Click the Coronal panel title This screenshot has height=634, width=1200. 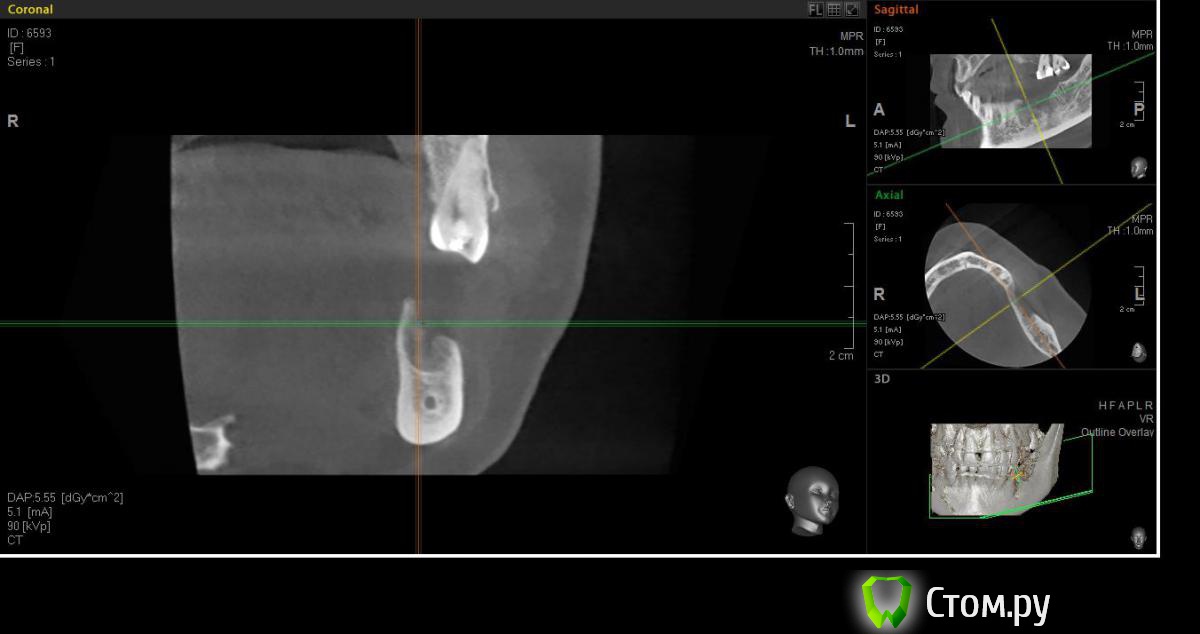pyautogui.click(x=30, y=9)
